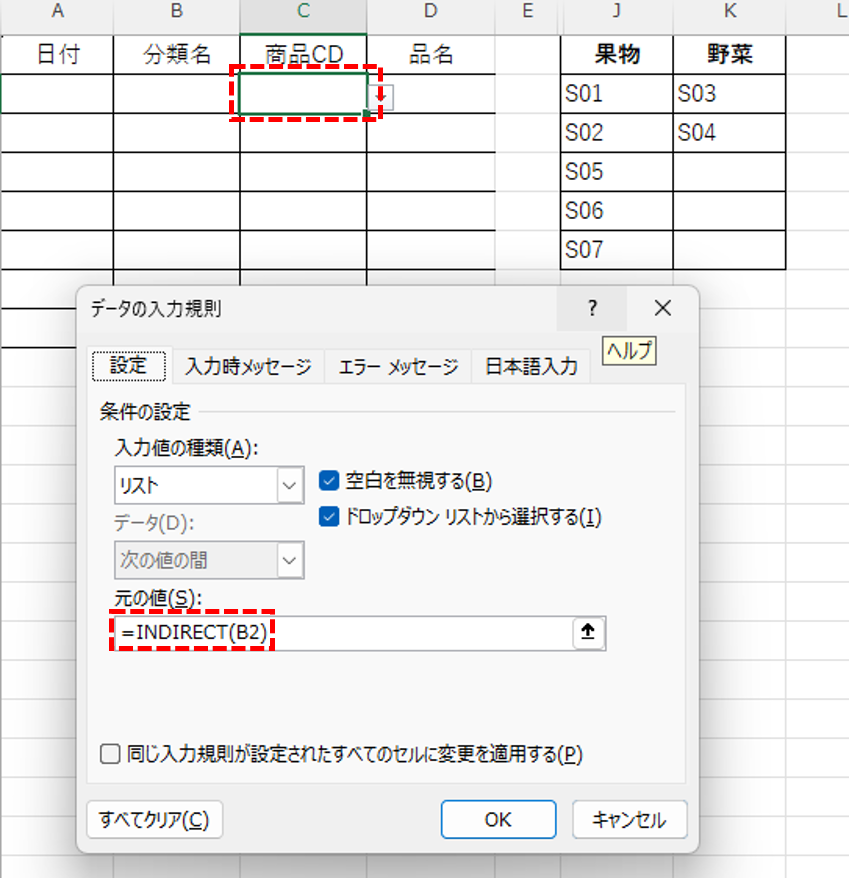Select cell containing S02
Screen dimensions: 849x878
616,133
